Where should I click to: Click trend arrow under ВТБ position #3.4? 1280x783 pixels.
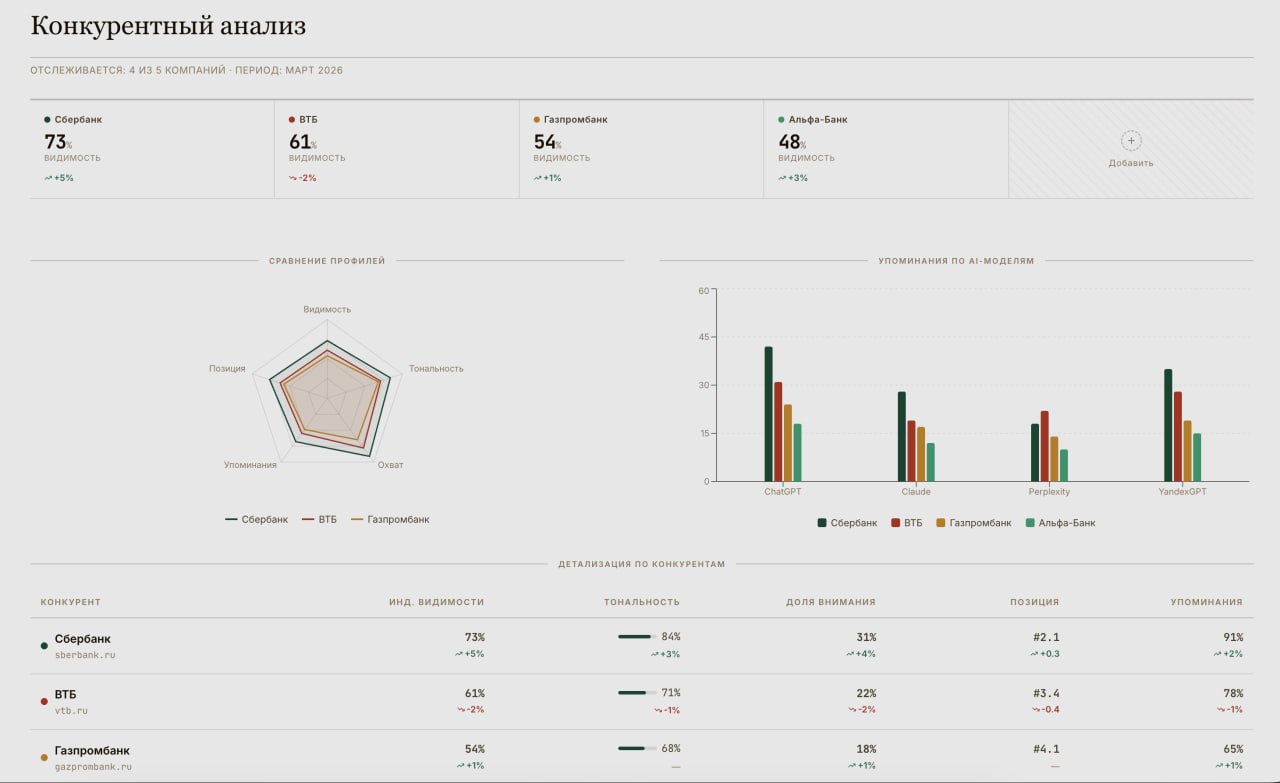coord(1034,710)
